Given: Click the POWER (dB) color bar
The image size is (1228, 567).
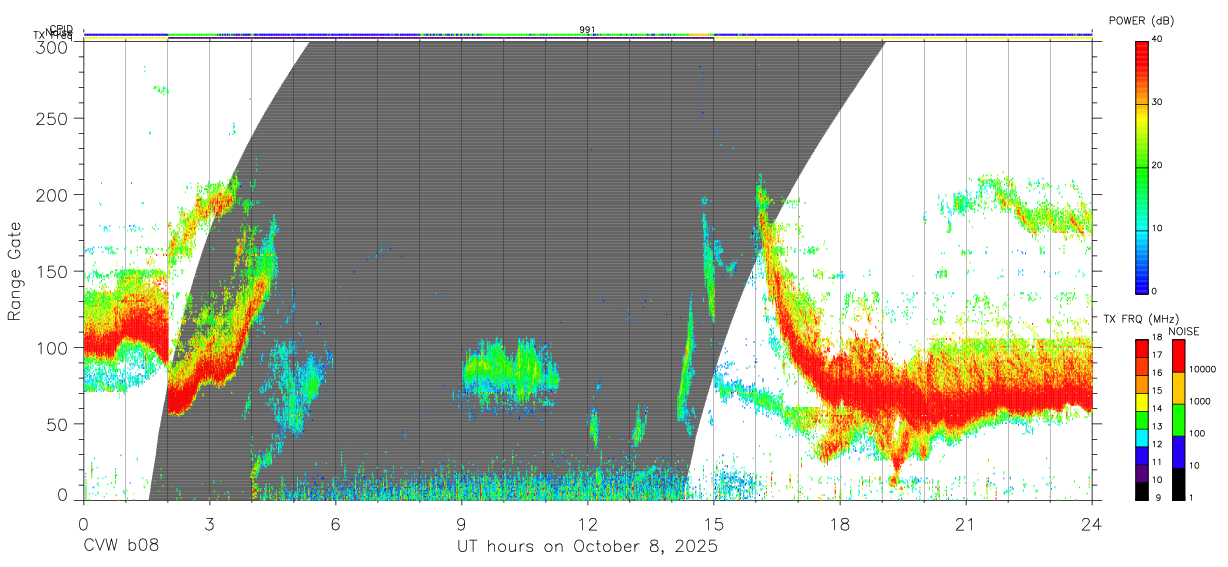Looking at the screenshot, I should (x=1142, y=166).
